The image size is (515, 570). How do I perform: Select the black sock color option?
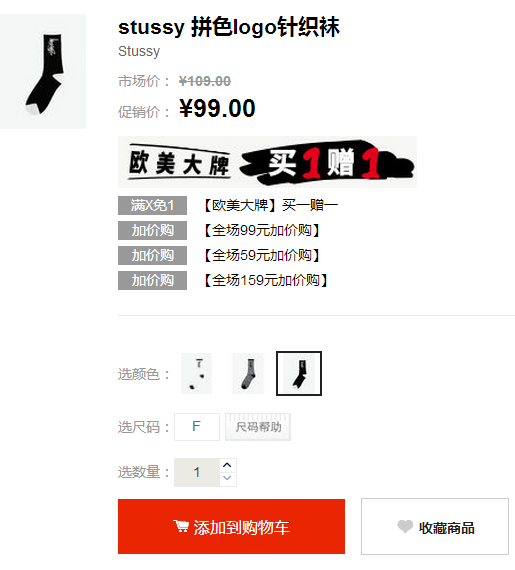[299, 373]
